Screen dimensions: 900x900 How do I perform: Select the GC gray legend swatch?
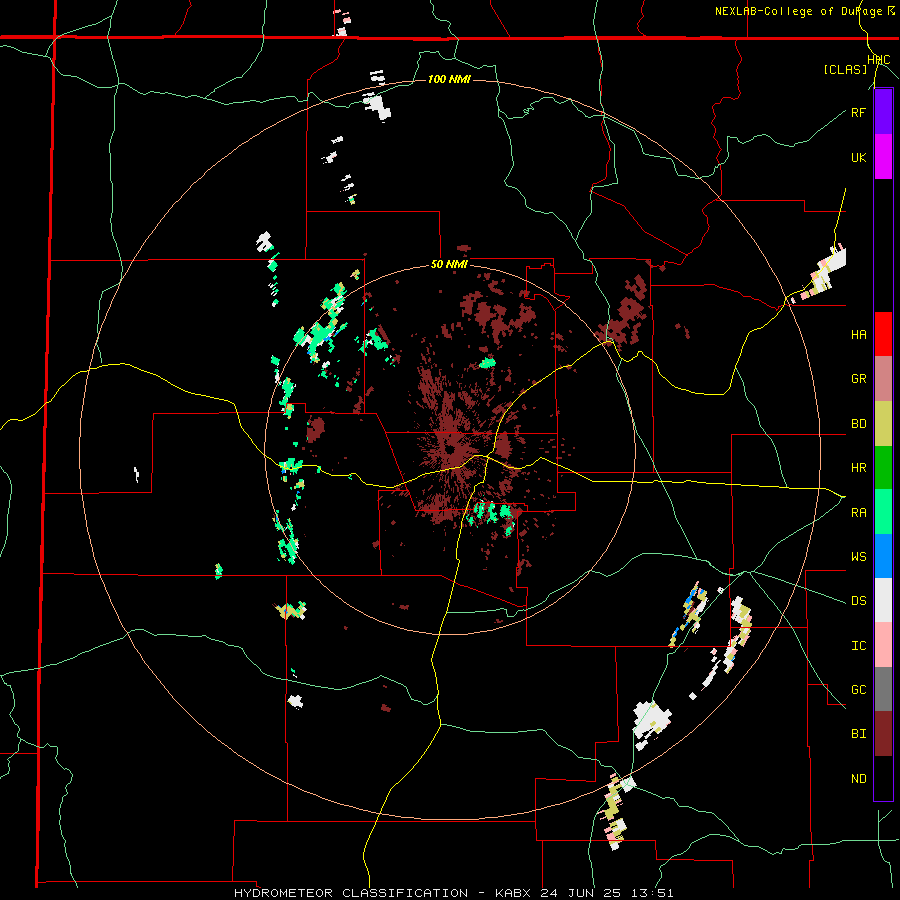[x=883, y=689]
